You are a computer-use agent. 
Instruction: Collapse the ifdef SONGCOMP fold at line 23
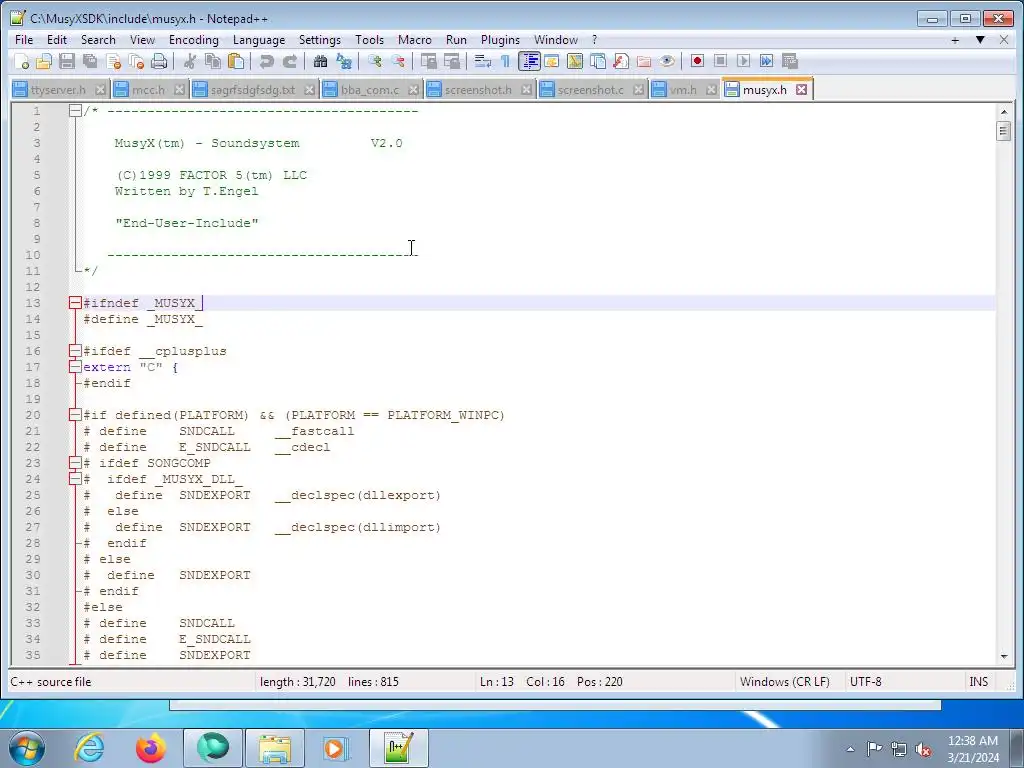tap(75, 463)
